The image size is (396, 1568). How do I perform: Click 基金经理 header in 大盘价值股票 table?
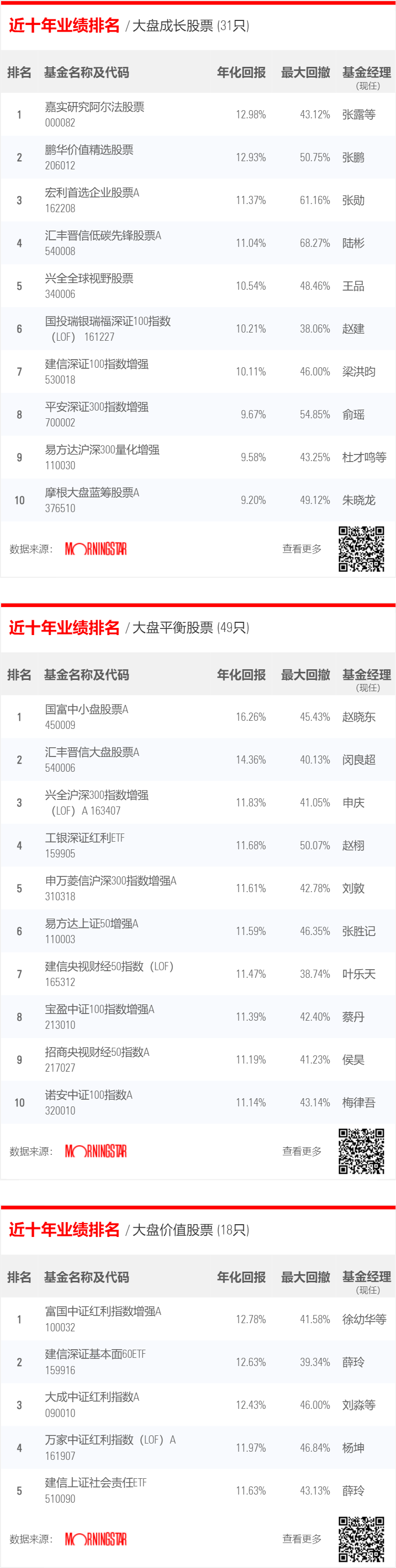coord(367,1276)
